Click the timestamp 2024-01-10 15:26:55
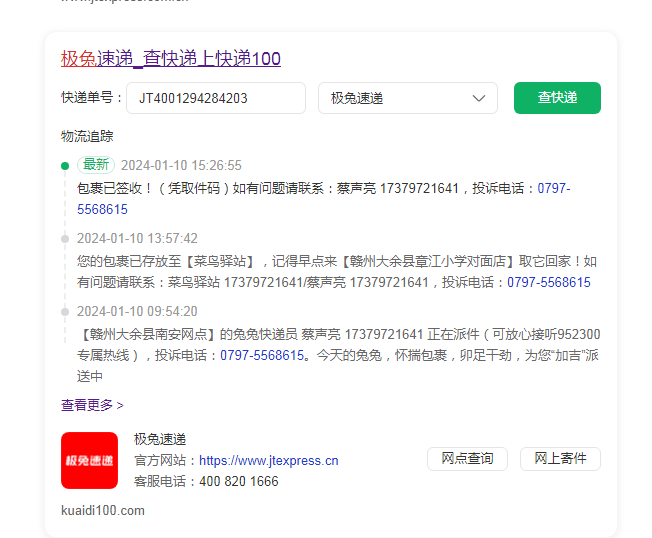The image size is (652, 538). pyautogui.click(x=181, y=165)
